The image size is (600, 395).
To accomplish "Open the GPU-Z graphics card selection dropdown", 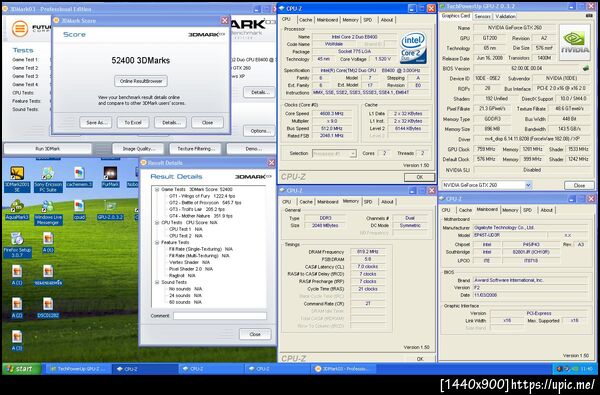I will 528,185.
